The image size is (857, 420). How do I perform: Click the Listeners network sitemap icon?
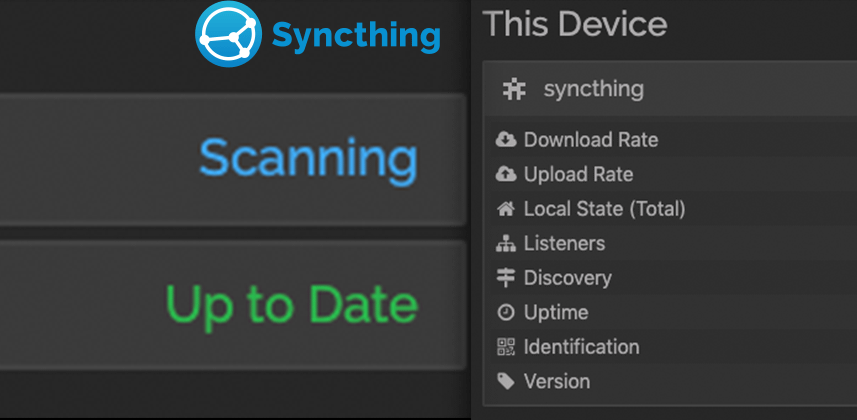(506, 243)
